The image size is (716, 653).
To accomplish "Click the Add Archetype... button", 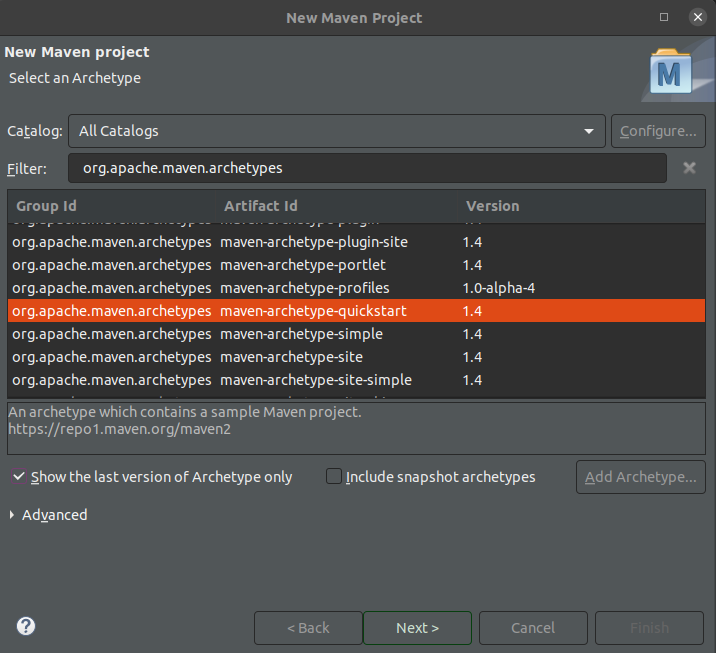I will tap(641, 477).
